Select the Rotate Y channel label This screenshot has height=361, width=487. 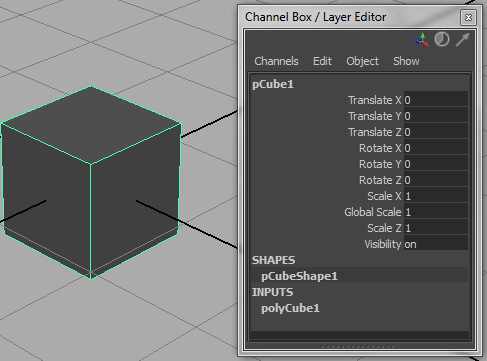(x=380, y=164)
